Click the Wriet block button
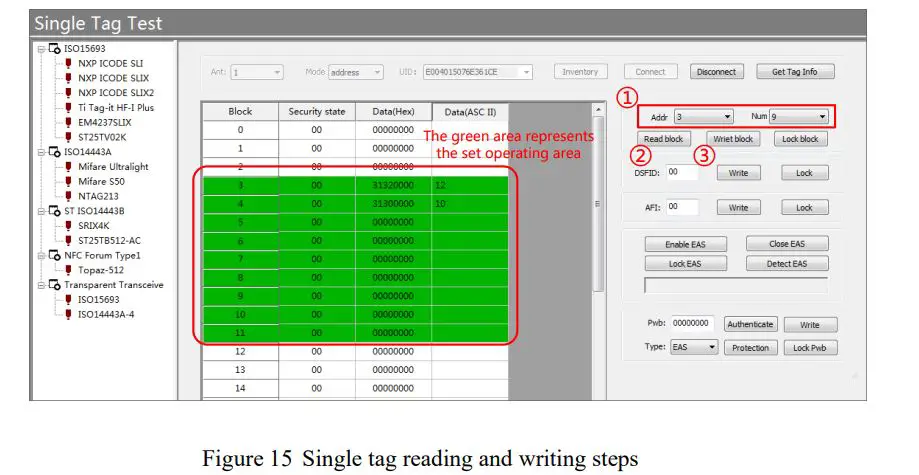 [733, 139]
